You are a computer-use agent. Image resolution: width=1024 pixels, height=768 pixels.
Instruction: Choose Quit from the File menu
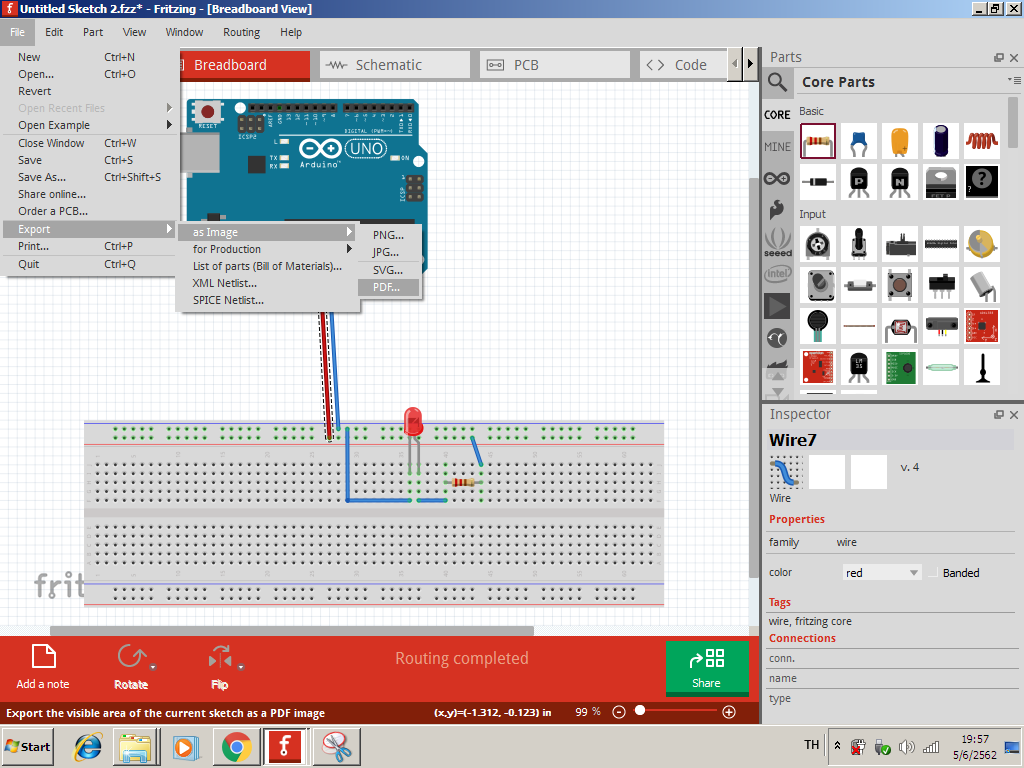tap(89, 264)
